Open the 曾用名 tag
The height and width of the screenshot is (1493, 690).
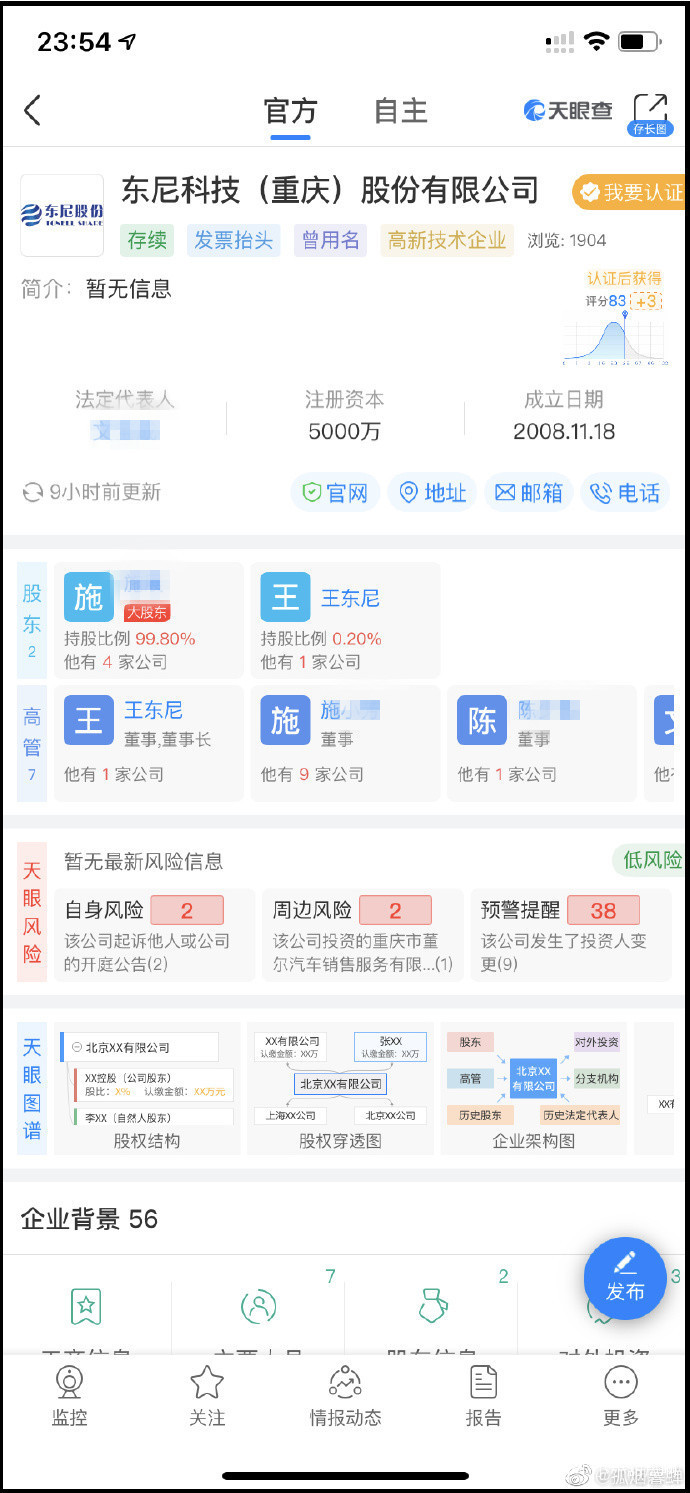click(331, 240)
